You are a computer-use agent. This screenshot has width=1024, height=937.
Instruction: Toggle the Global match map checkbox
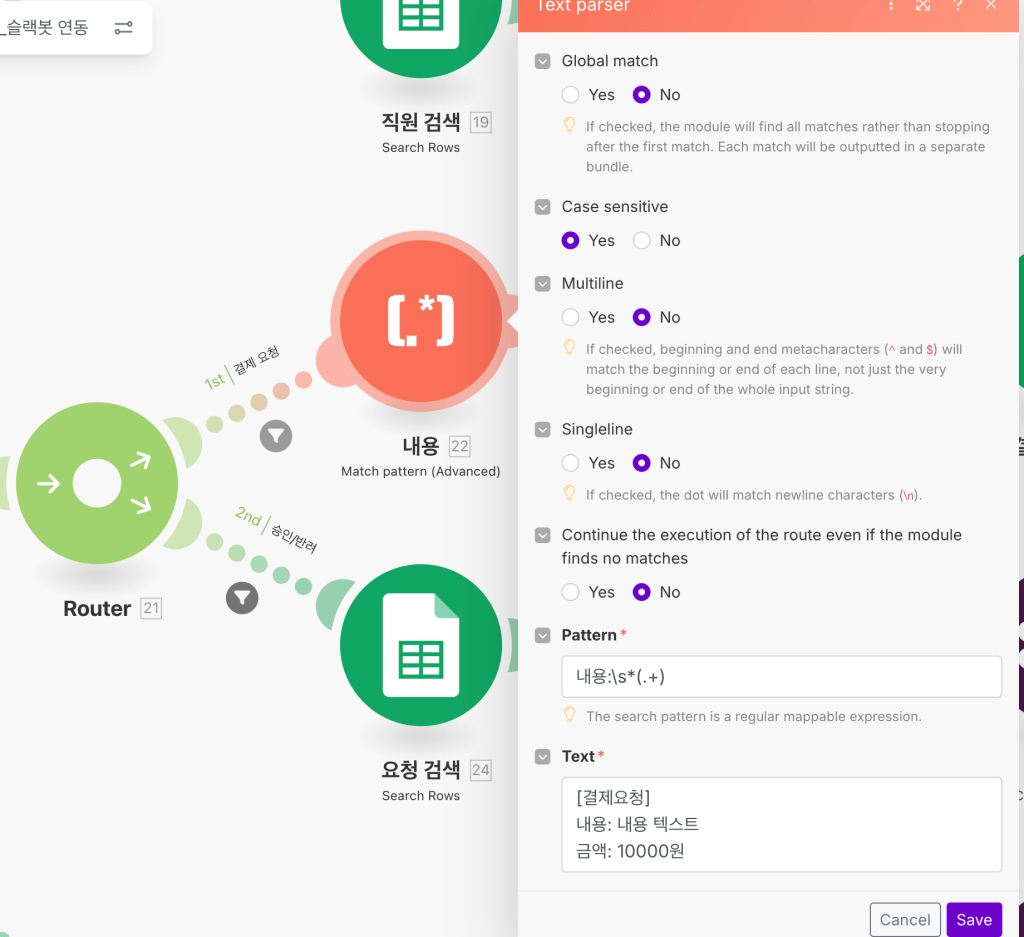543,61
